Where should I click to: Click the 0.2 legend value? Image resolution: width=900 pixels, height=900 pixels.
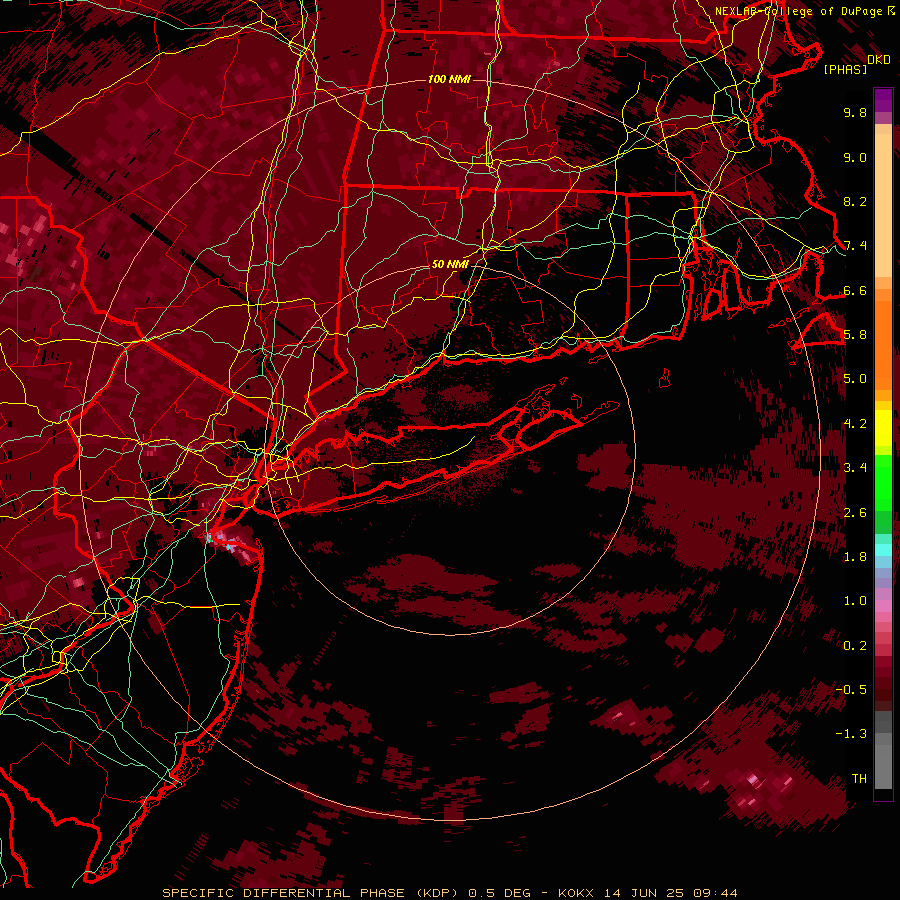855,646
